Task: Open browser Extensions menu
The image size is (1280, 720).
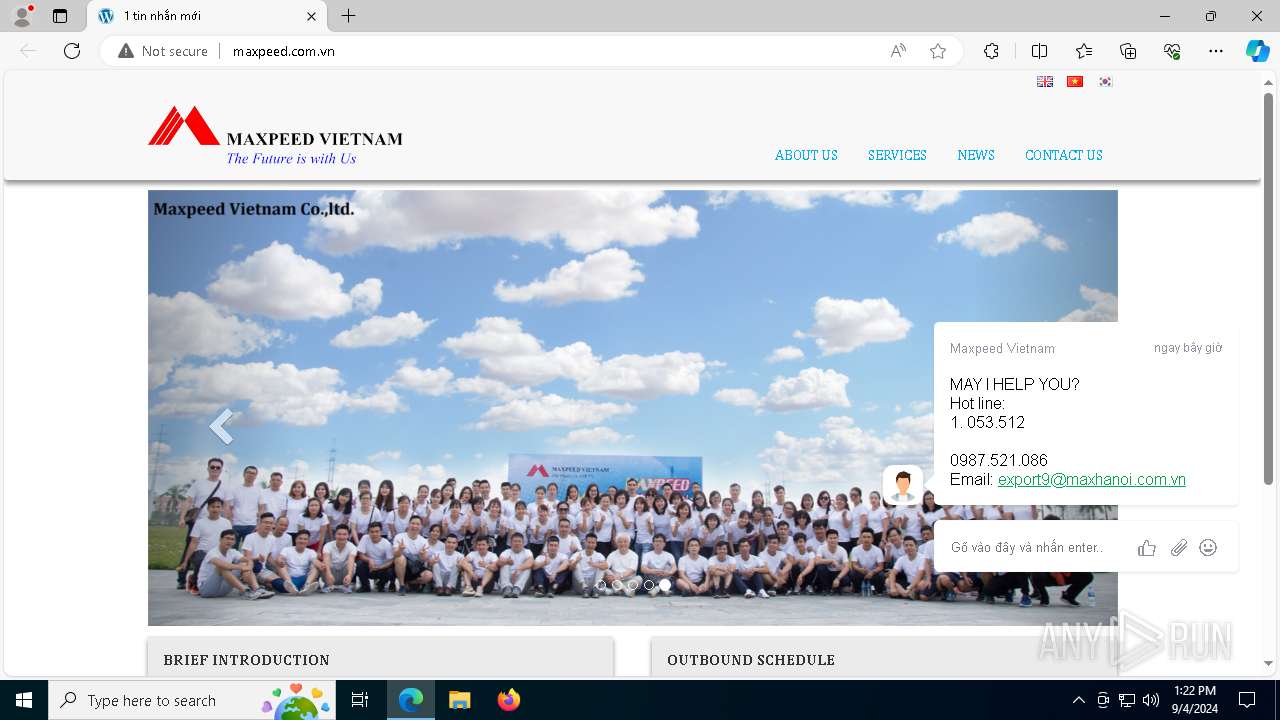Action: [991, 51]
